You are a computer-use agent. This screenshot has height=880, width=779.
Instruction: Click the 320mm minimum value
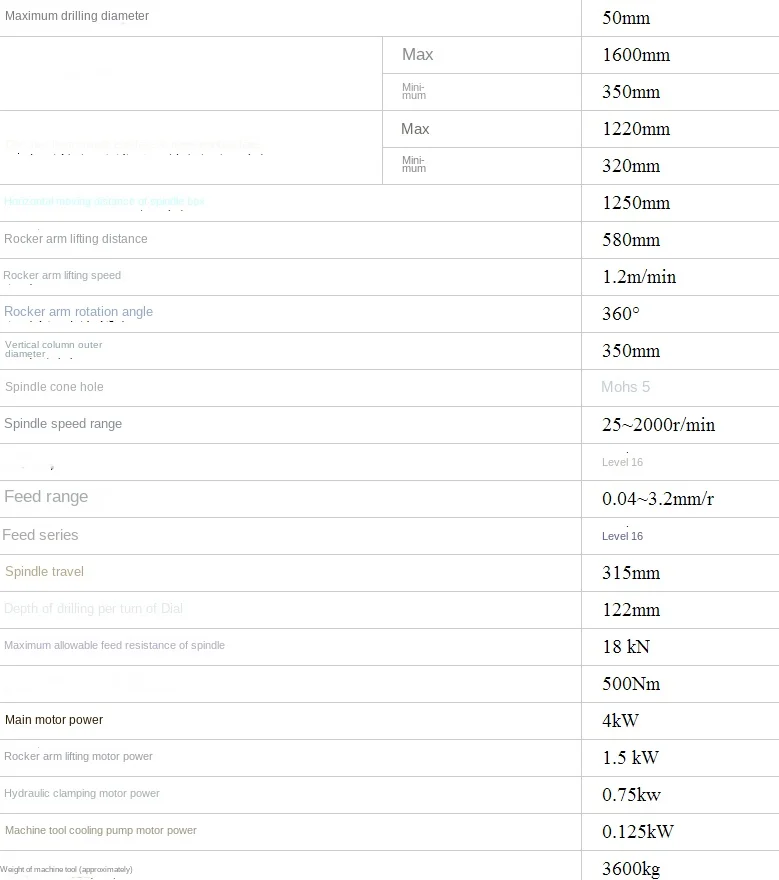(x=631, y=166)
